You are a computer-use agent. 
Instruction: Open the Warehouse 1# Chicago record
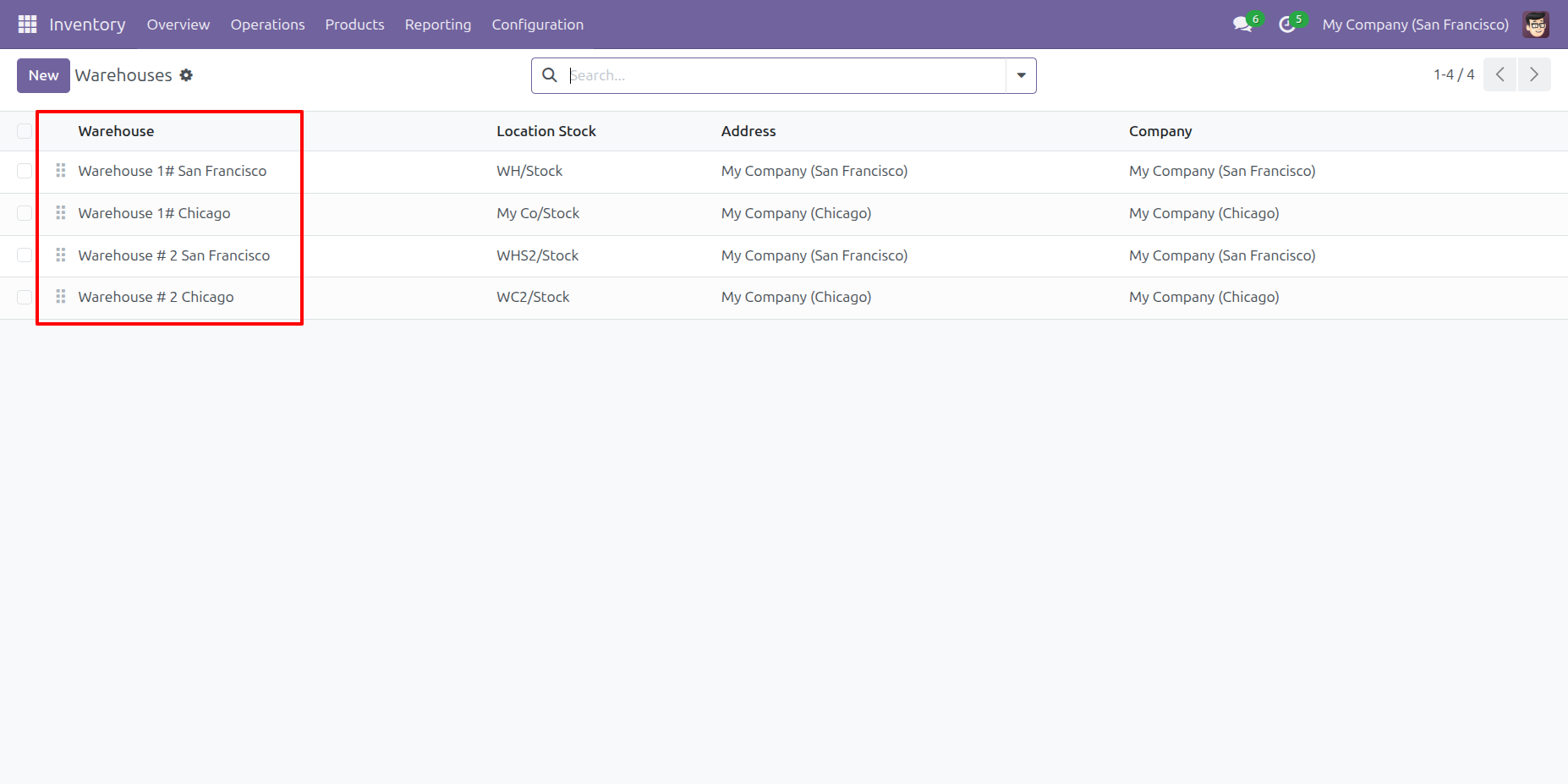click(x=154, y=213)
